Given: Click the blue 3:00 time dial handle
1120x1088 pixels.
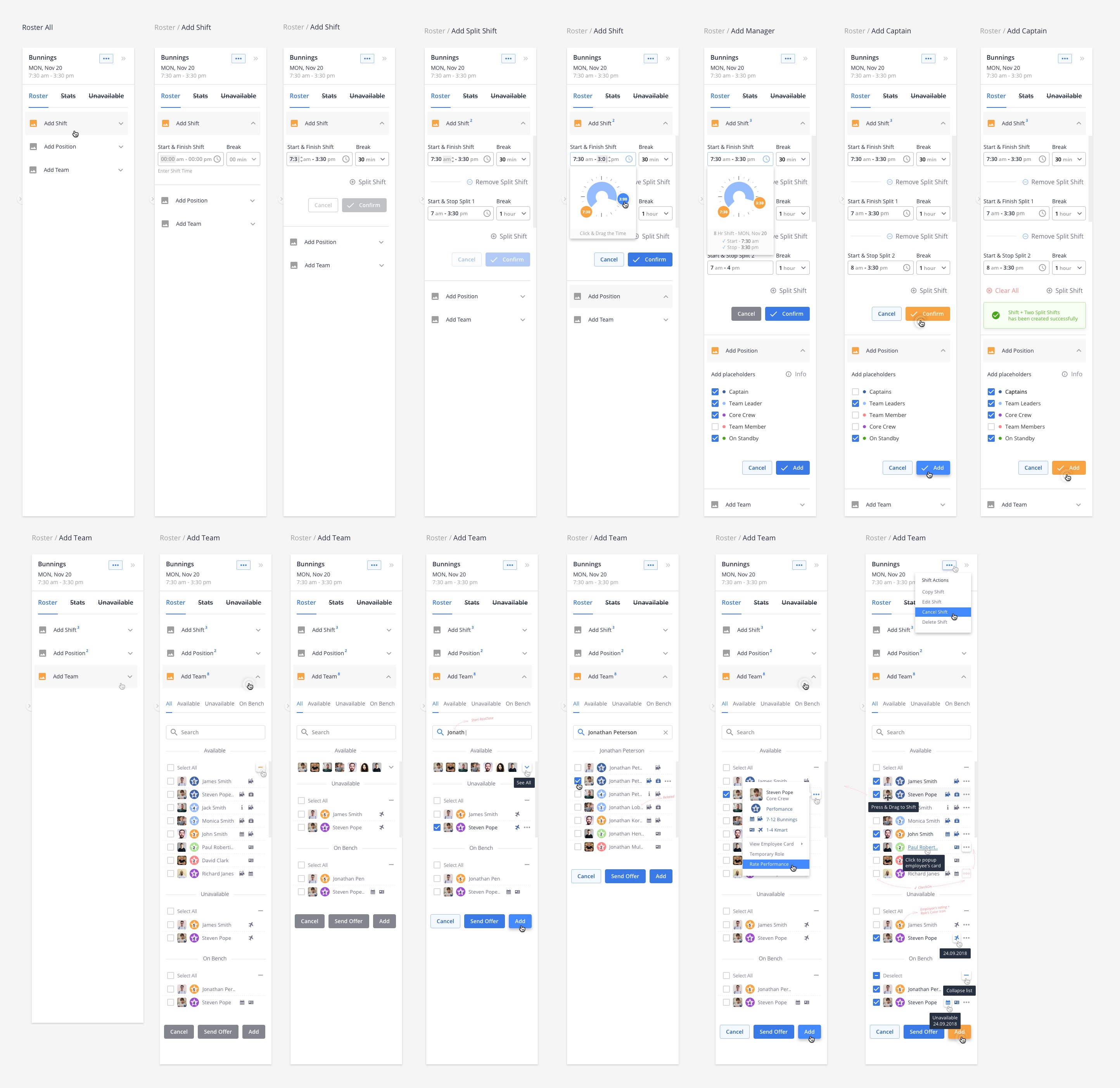Looking at the screenshot, I should [x=623, y=199].
